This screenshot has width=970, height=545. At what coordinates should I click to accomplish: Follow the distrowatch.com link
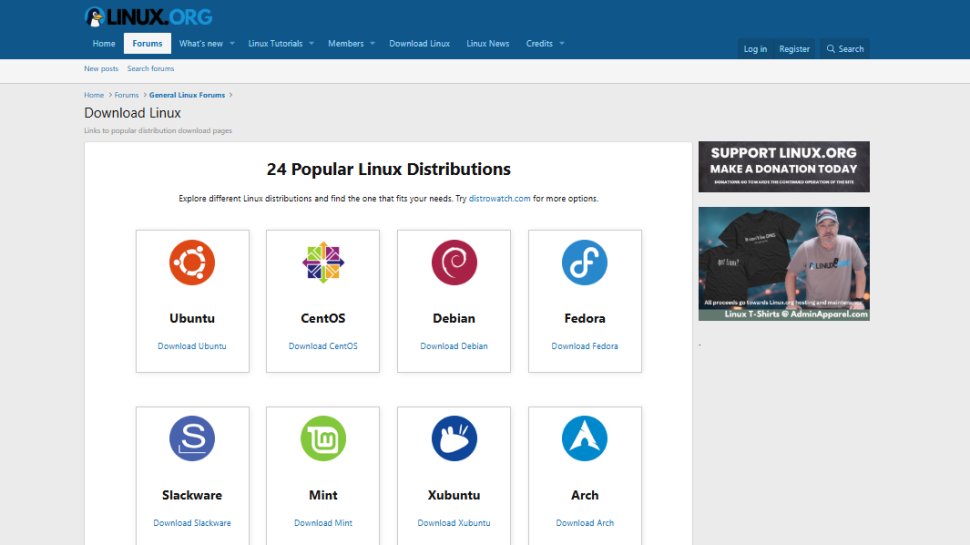click(499, 199)
